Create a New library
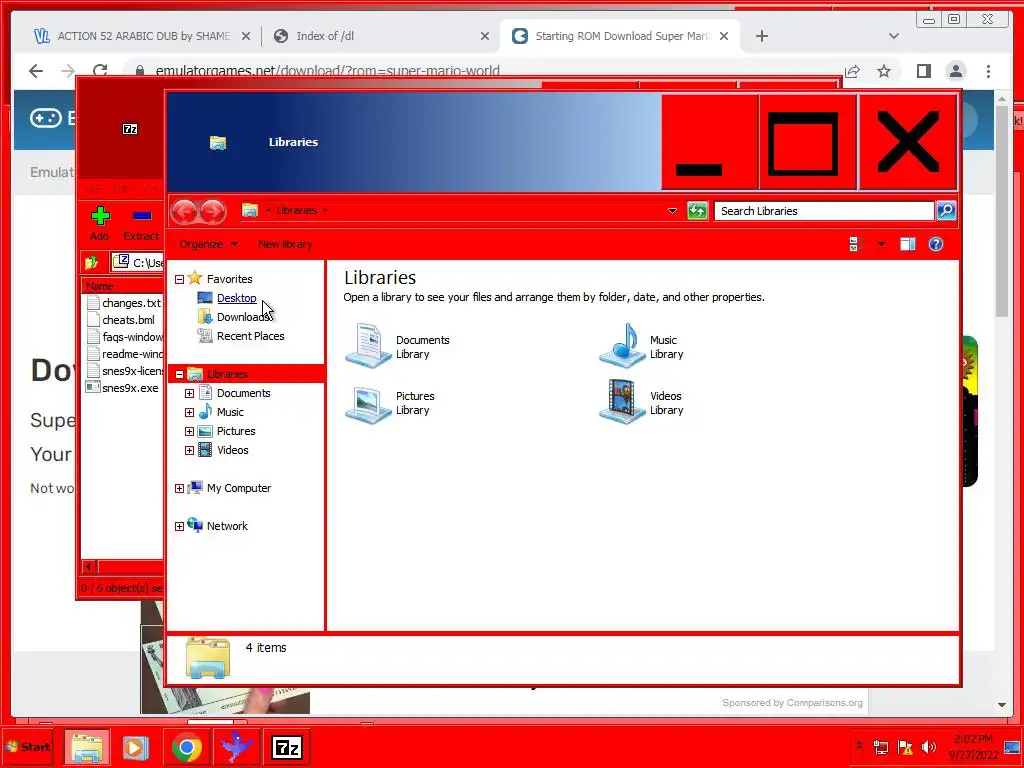The width and height of the screenshot is (1024, 768). (x=285, y=244)
